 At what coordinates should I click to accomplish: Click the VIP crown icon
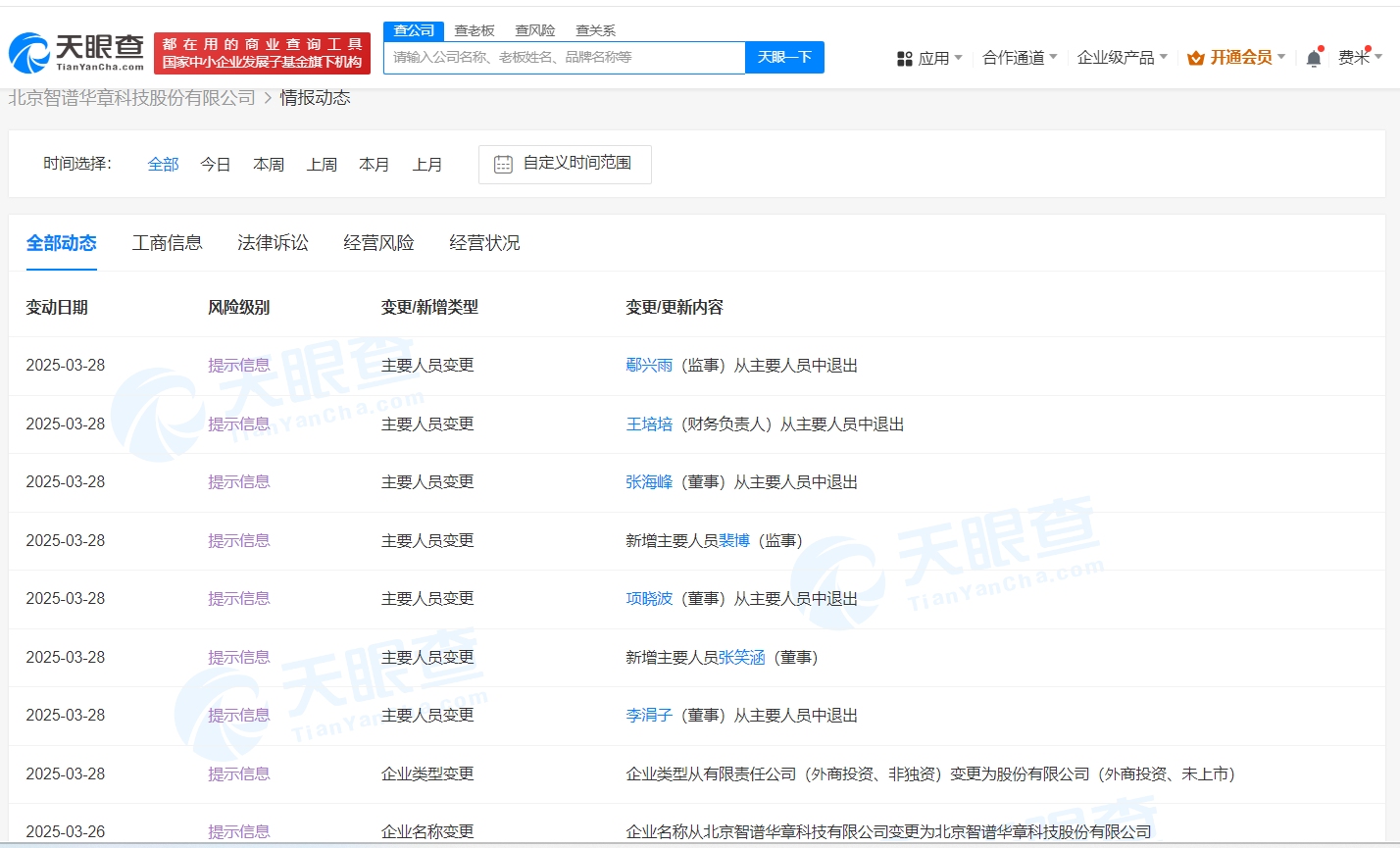click(1195, 58)
